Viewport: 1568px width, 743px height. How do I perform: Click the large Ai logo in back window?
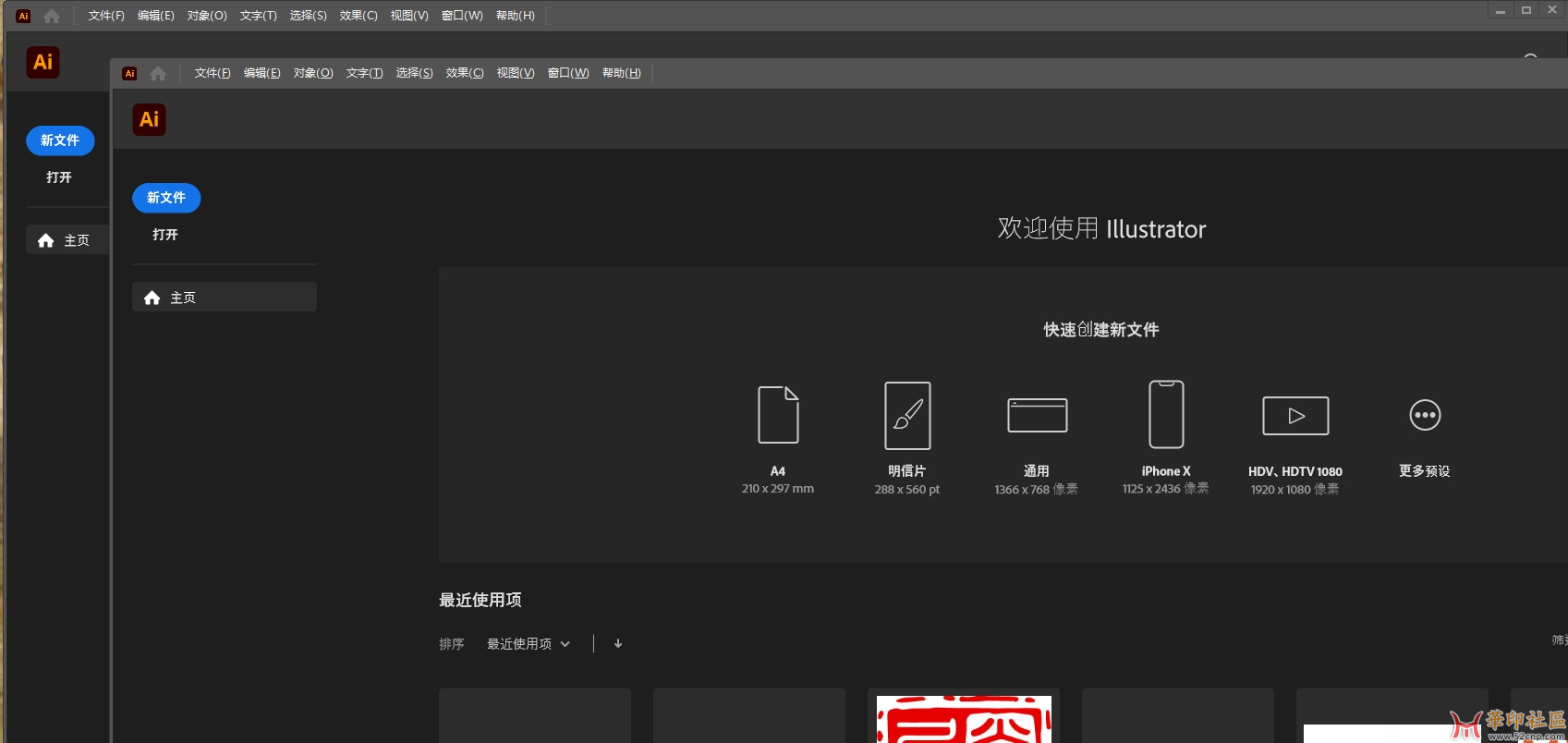pyautogui.click(x=43, y=62)
